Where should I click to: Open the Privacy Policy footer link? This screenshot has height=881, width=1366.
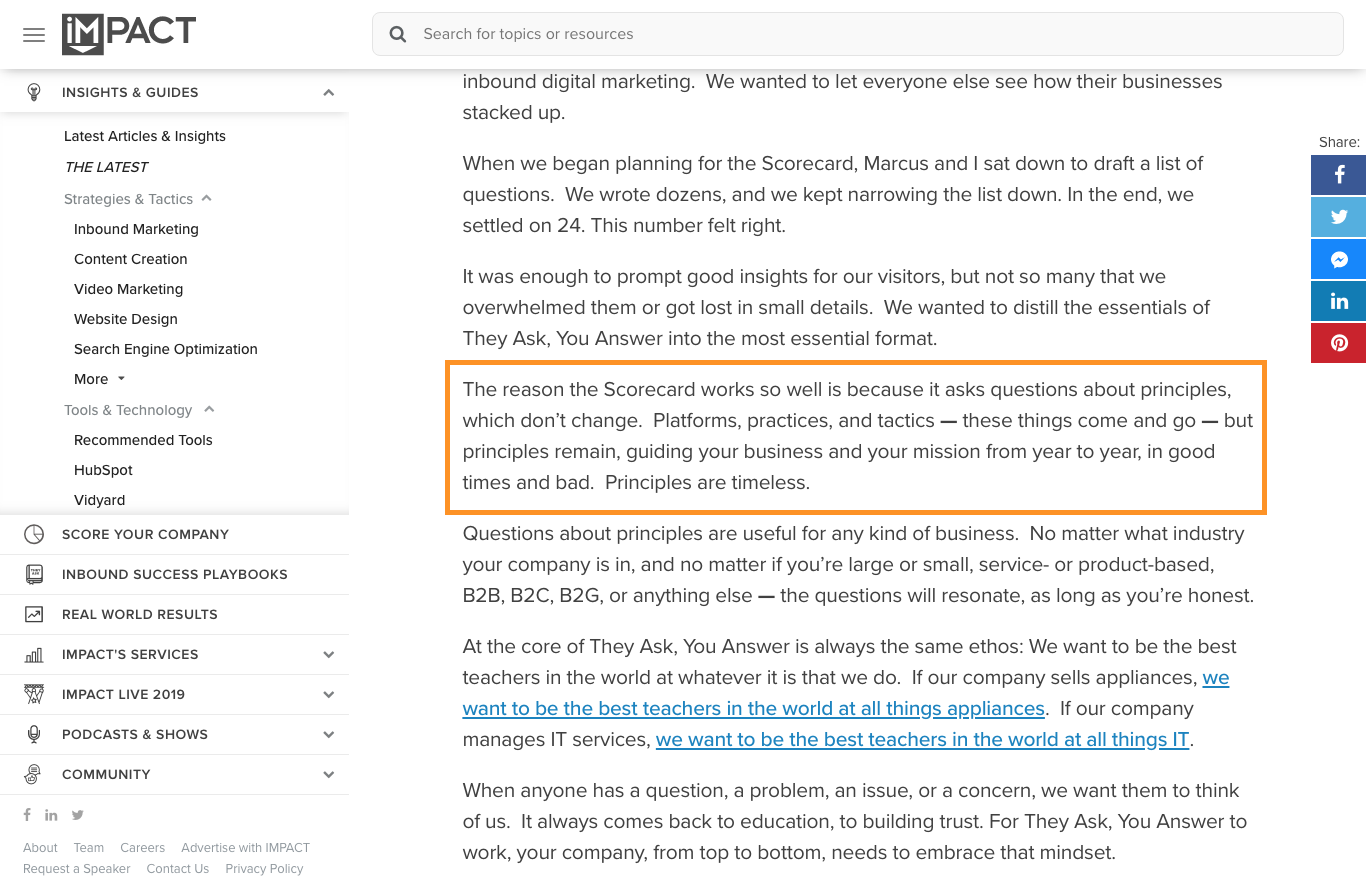tap(264, 868)
